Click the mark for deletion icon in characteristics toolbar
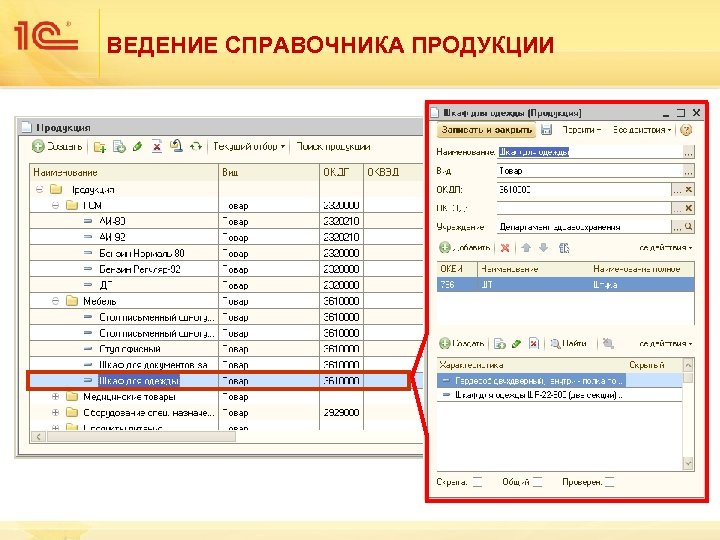Viewport: 720px width, 540px height. click(x=534, y=343)
